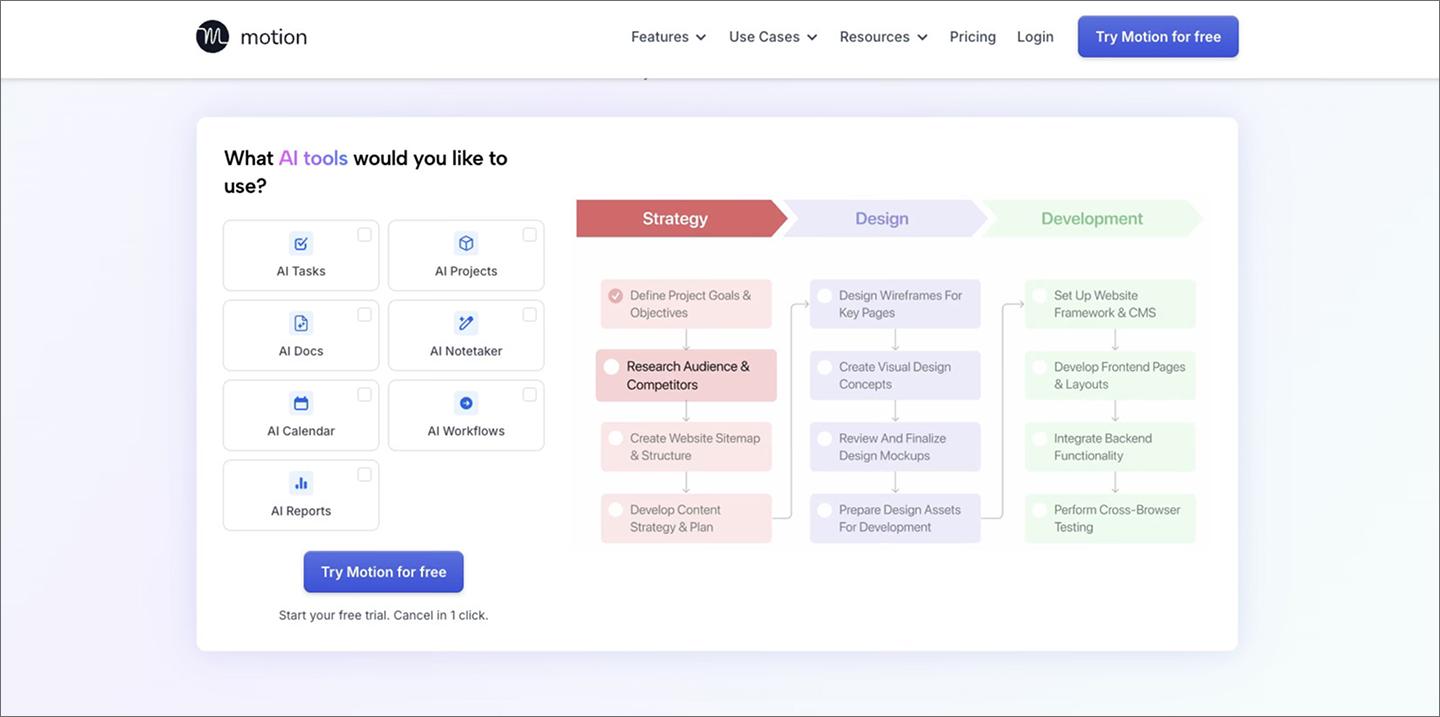Click the Motion logo in the header

point(251,36)
